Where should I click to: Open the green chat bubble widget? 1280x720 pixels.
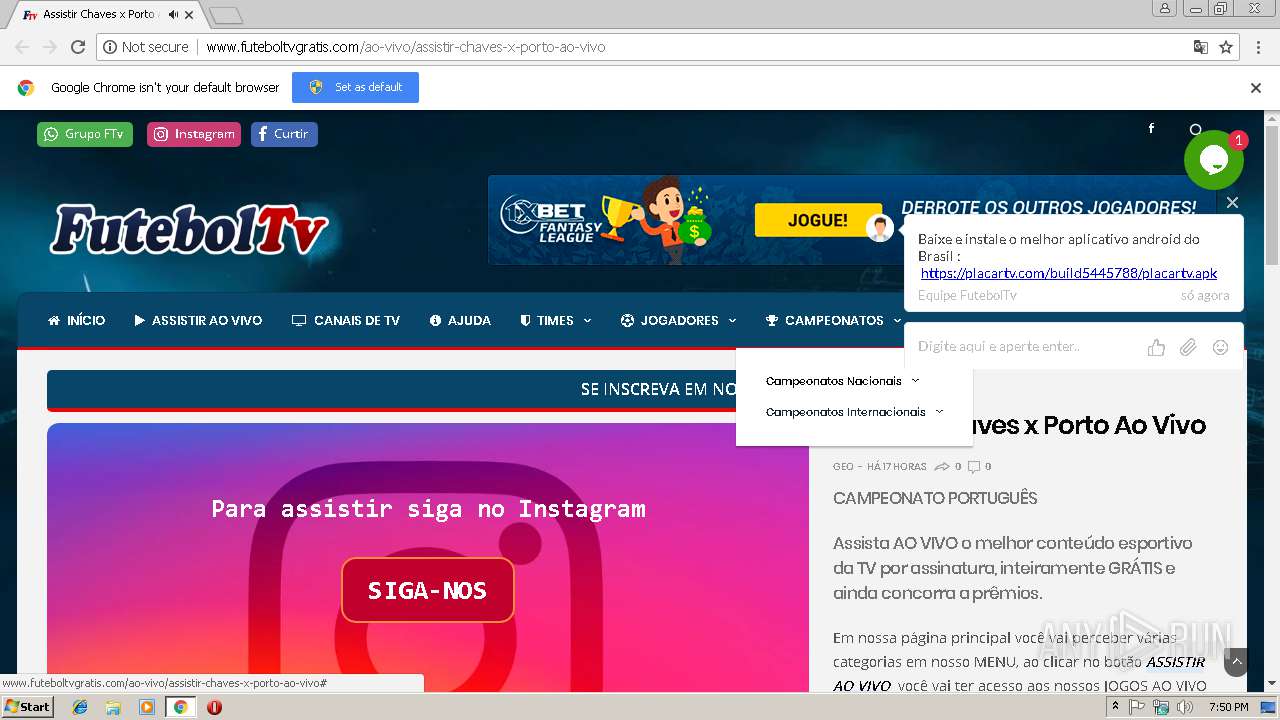pyautogui.click(x=1214, y=160)
